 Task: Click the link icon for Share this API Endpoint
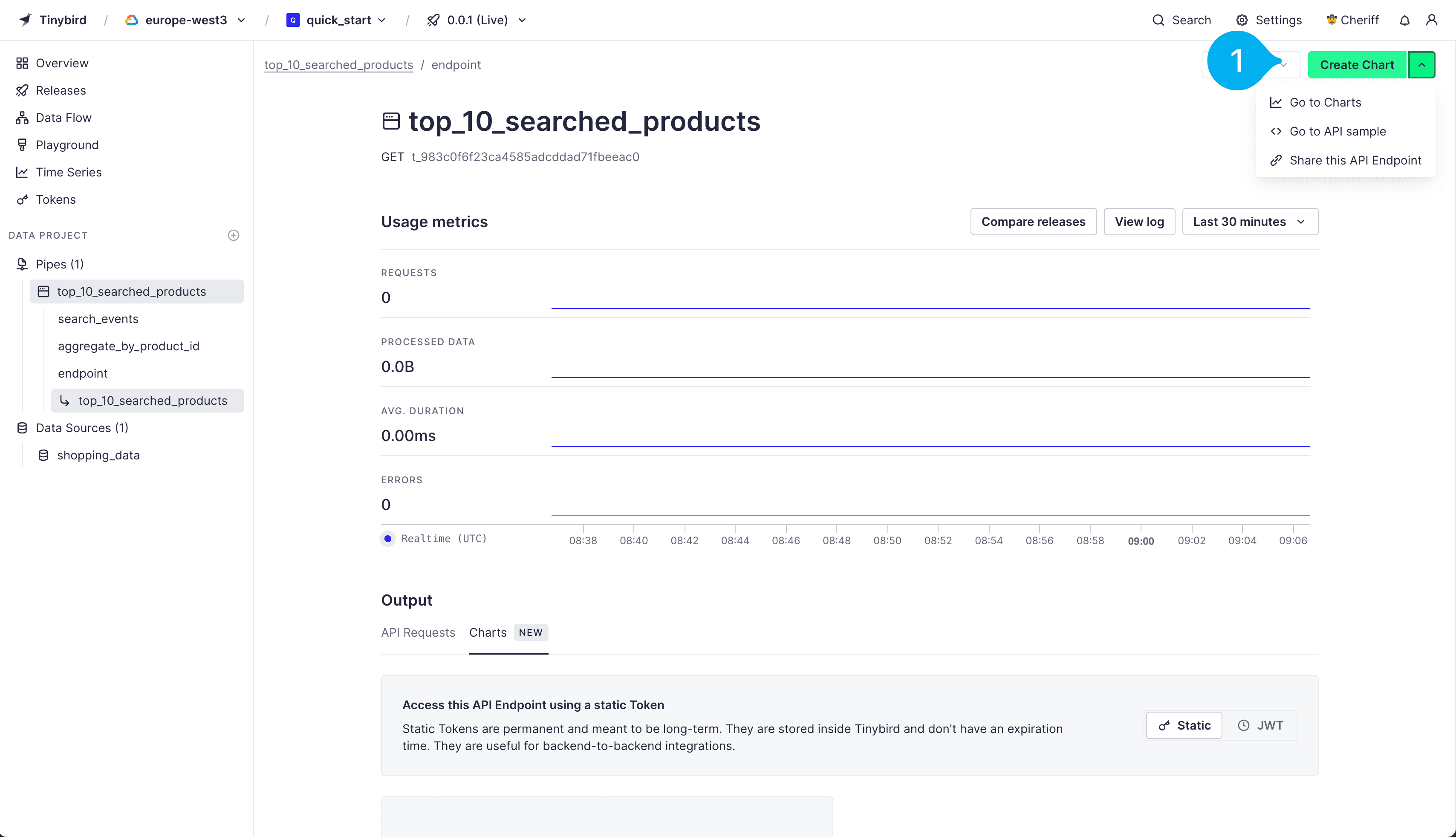1276,160
